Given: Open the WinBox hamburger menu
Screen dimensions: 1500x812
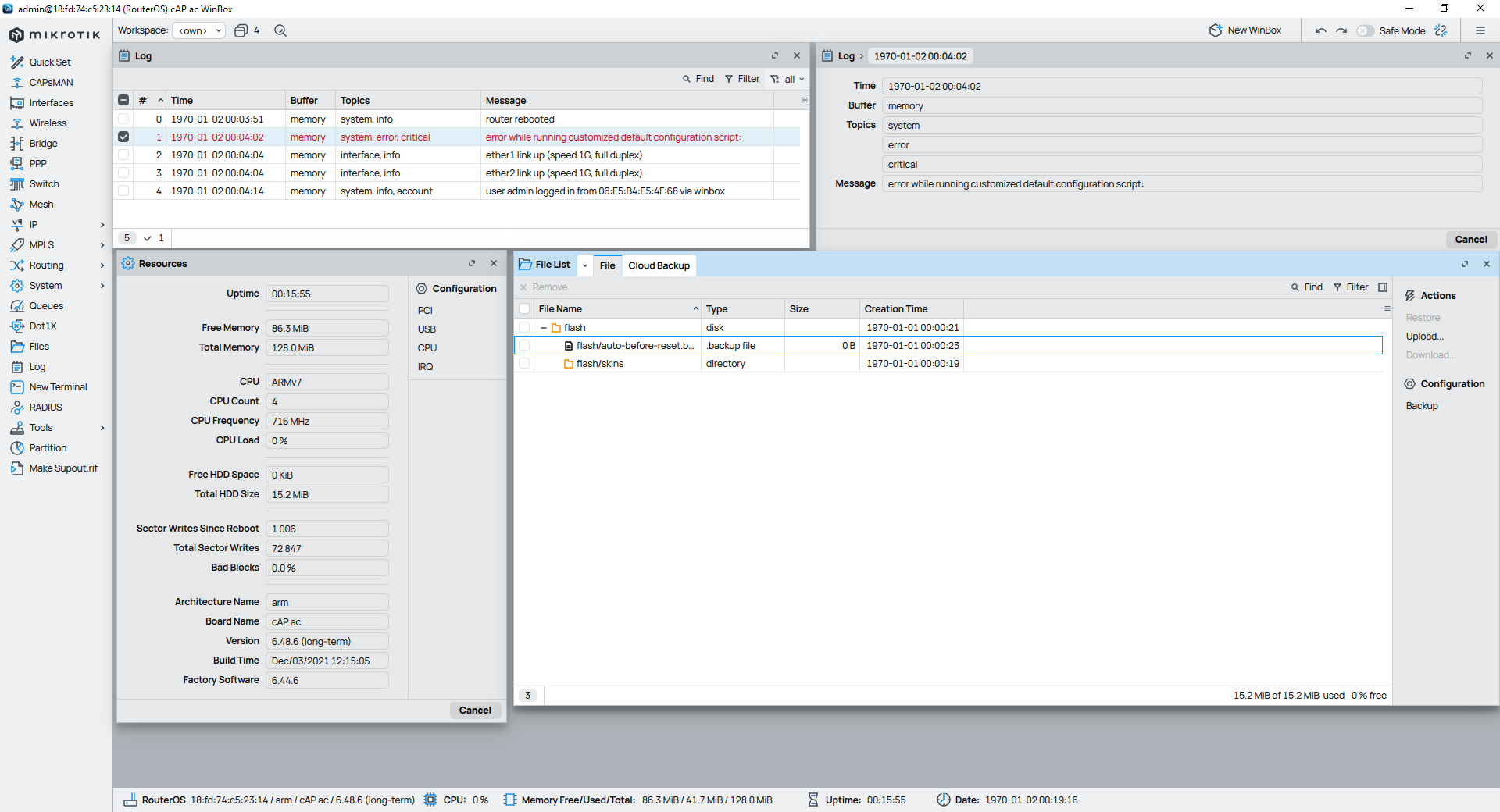Looking at the screenshot, I should click(1480, 30).
